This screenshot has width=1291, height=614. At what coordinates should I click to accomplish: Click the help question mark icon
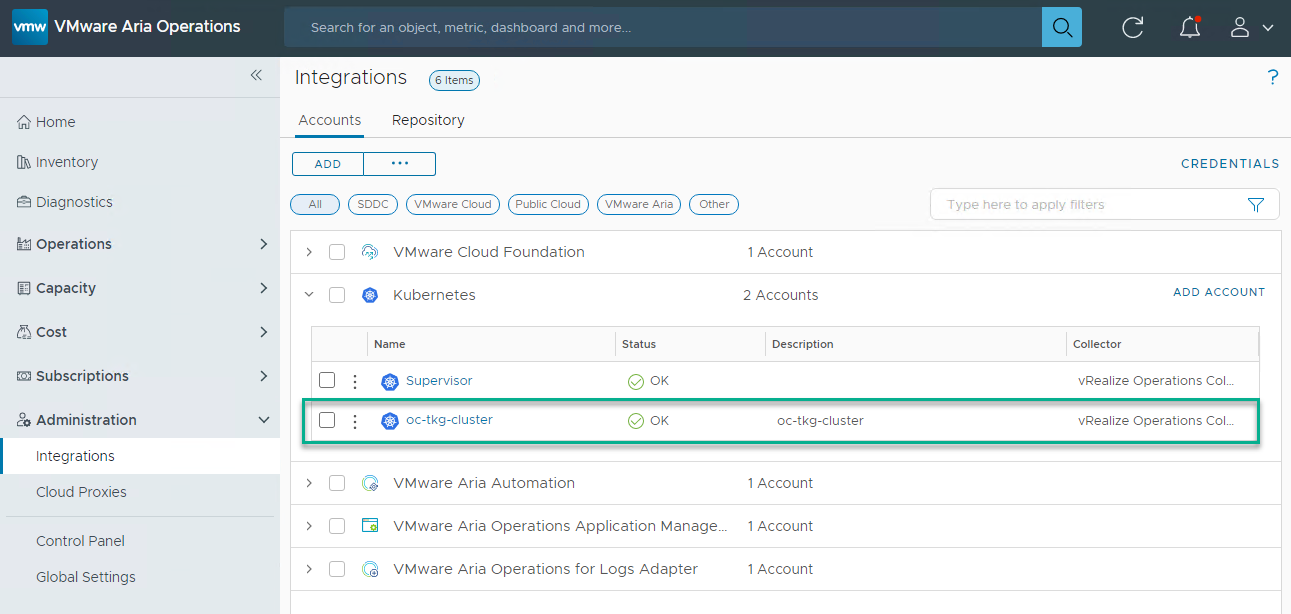pyautogui.click(x=1272, y=78)
